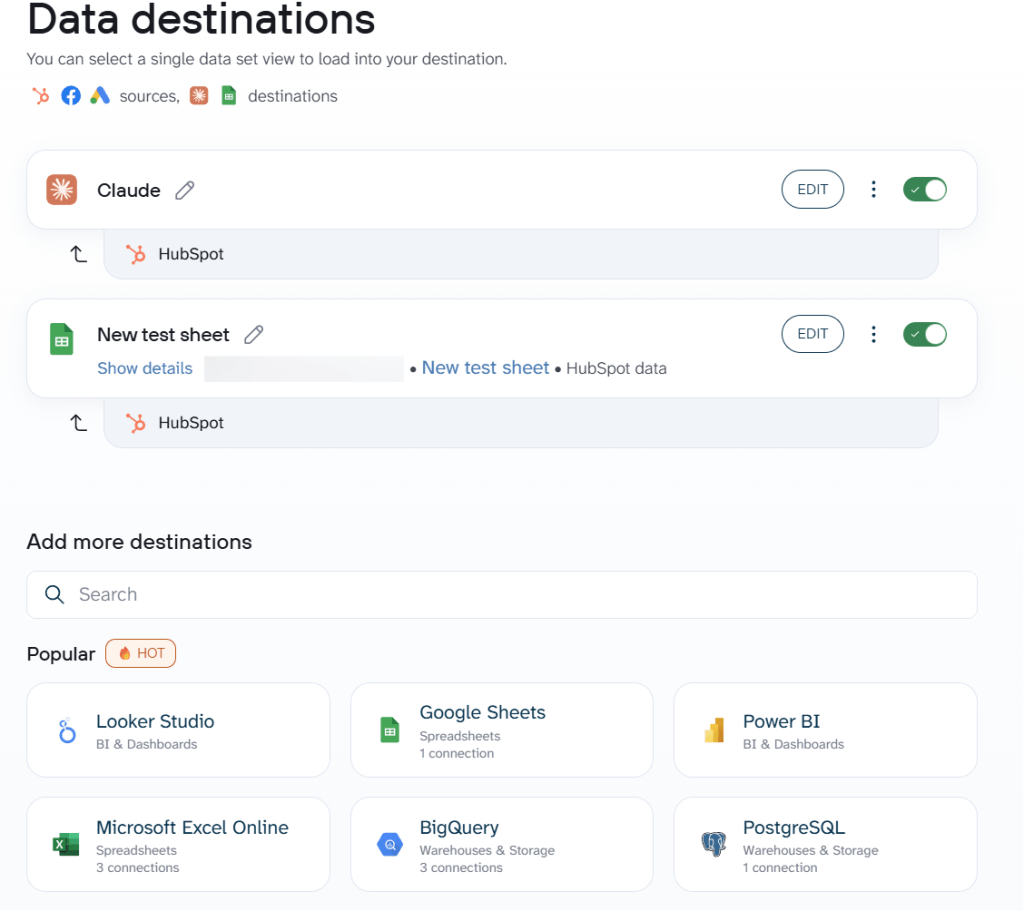Image resolution: width=1024 pixels, height=911 pixels.
Task: Click the Google Sheets icon in header summary
Action: coord(229,96)
